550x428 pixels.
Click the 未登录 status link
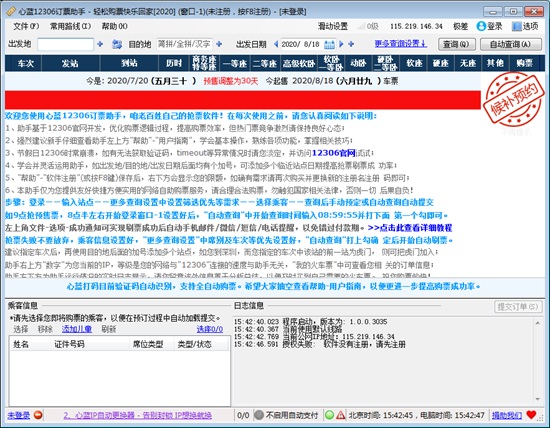(19, 415)
